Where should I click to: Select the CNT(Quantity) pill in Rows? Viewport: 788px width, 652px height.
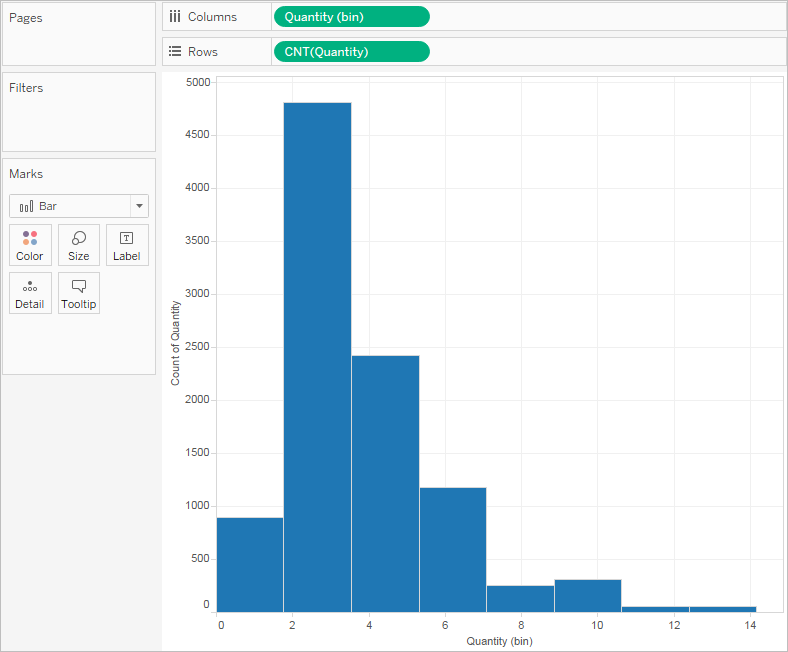coord(352,52)
